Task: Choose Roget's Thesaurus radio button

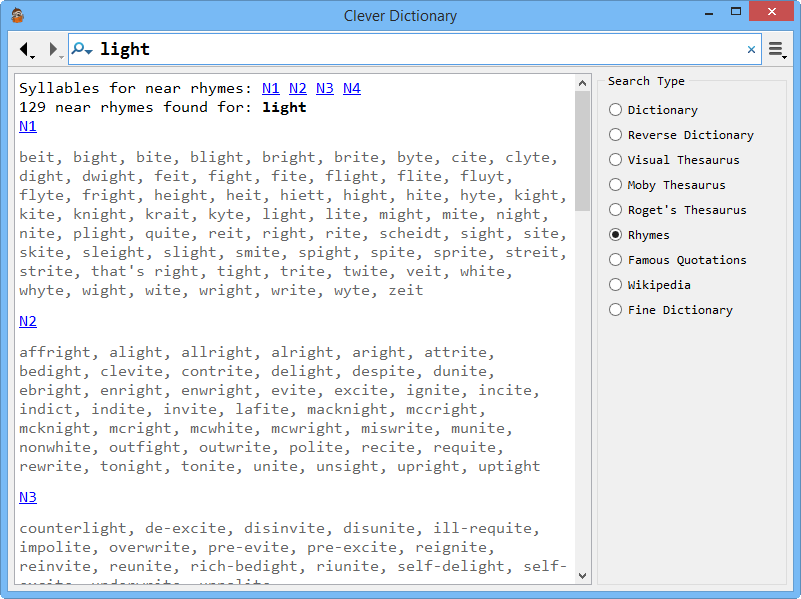Action: (x=616, y=210)
